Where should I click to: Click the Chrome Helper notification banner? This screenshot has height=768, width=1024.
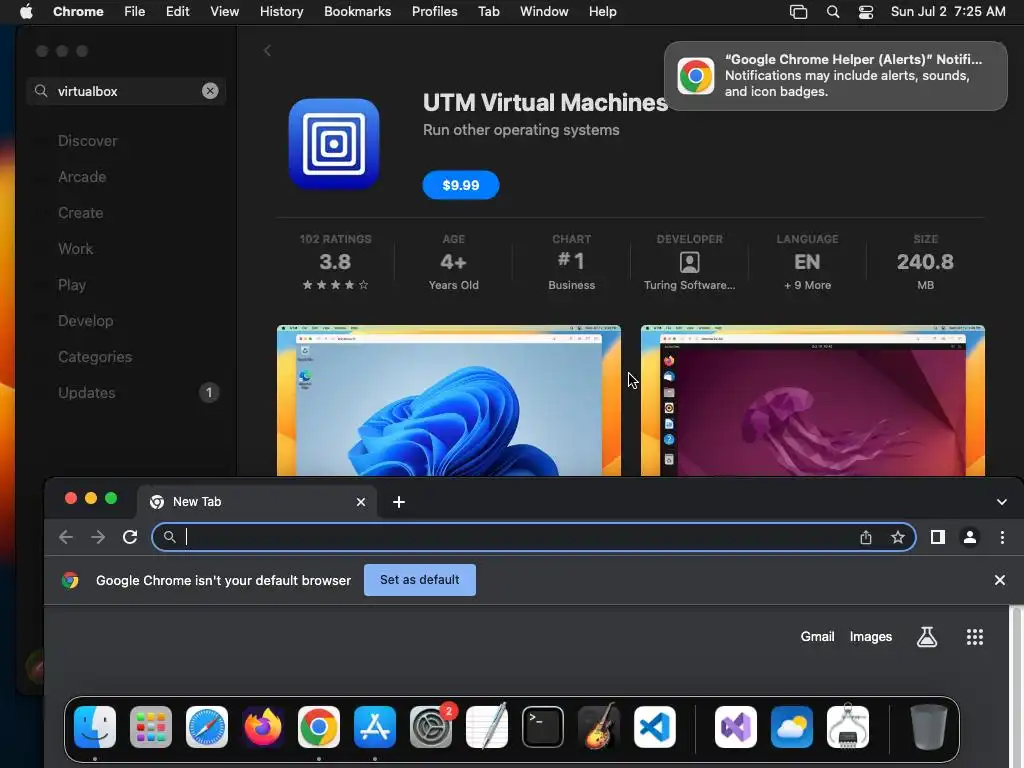[x=835, y=76]
